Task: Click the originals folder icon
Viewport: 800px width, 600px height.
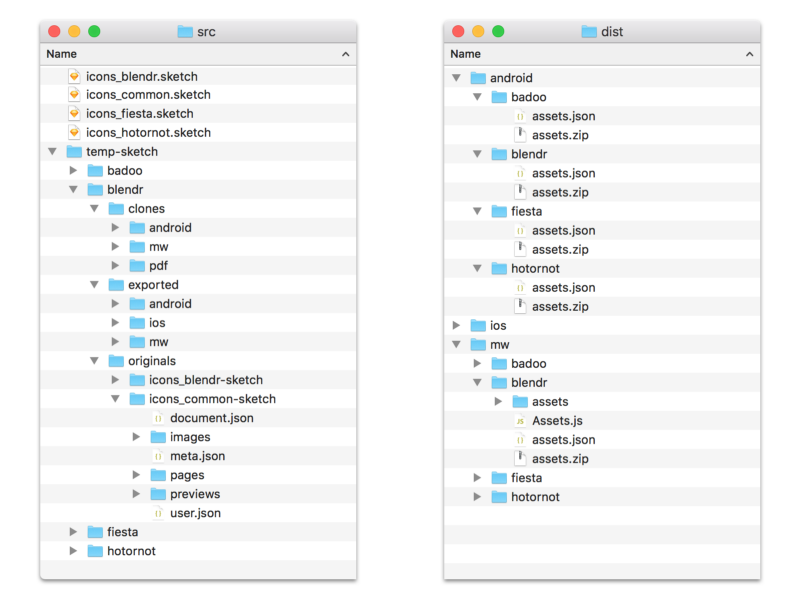Action: (116, 361)
